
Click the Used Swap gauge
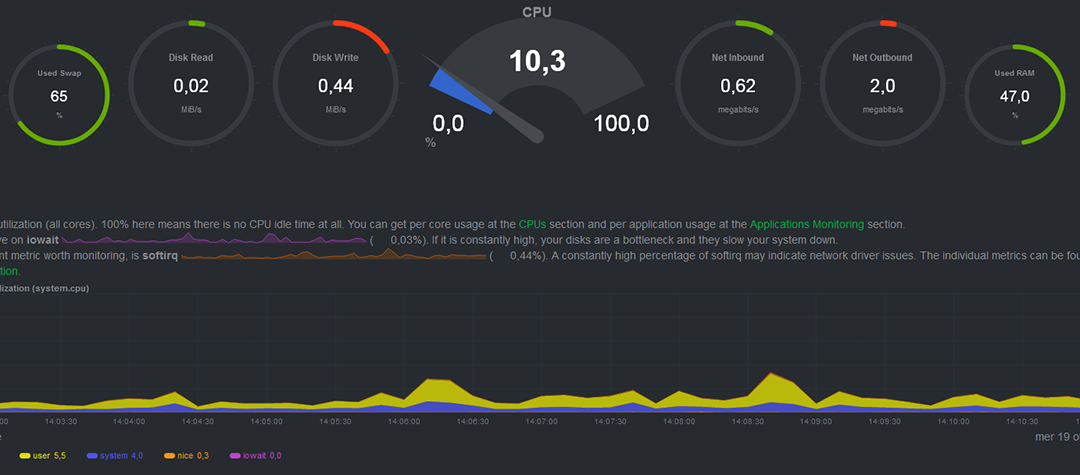(x=59, y=95)
